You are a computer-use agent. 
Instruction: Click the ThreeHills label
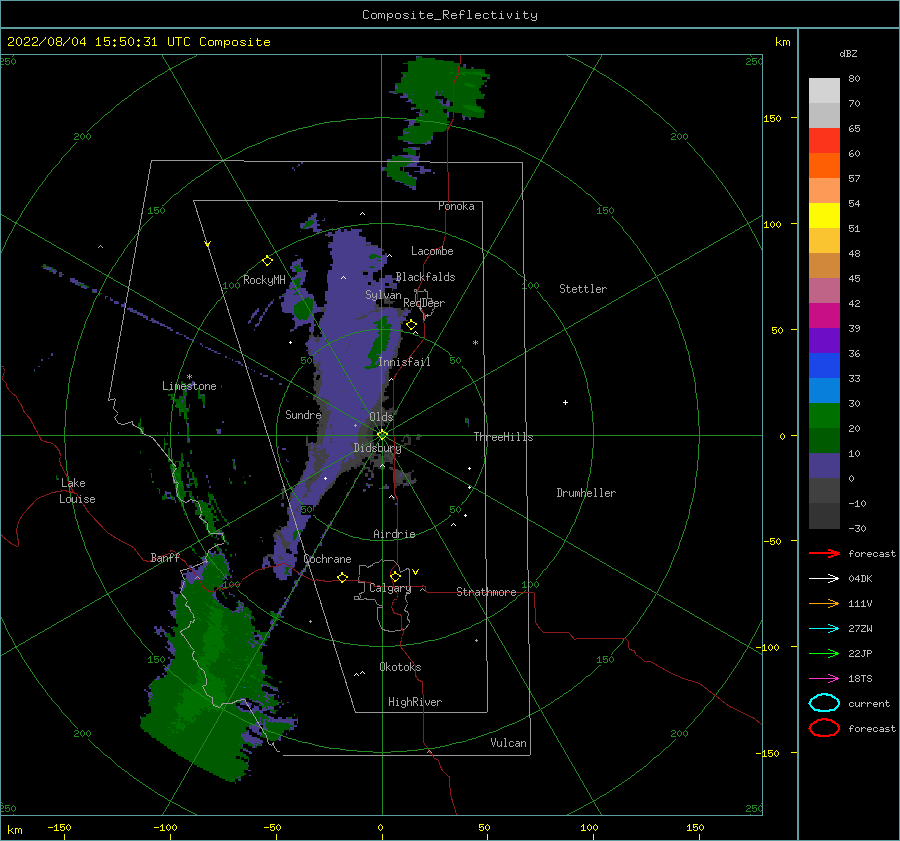[503, 437]
